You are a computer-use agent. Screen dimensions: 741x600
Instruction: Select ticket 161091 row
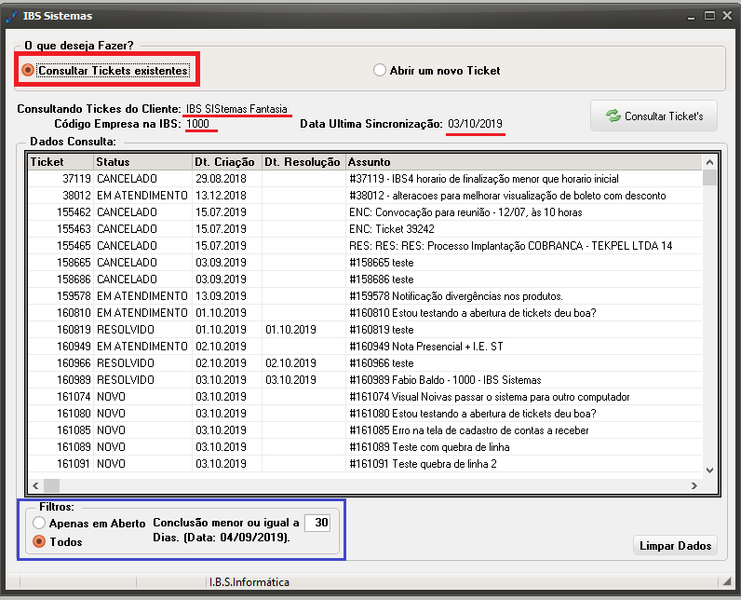[365, 464]
